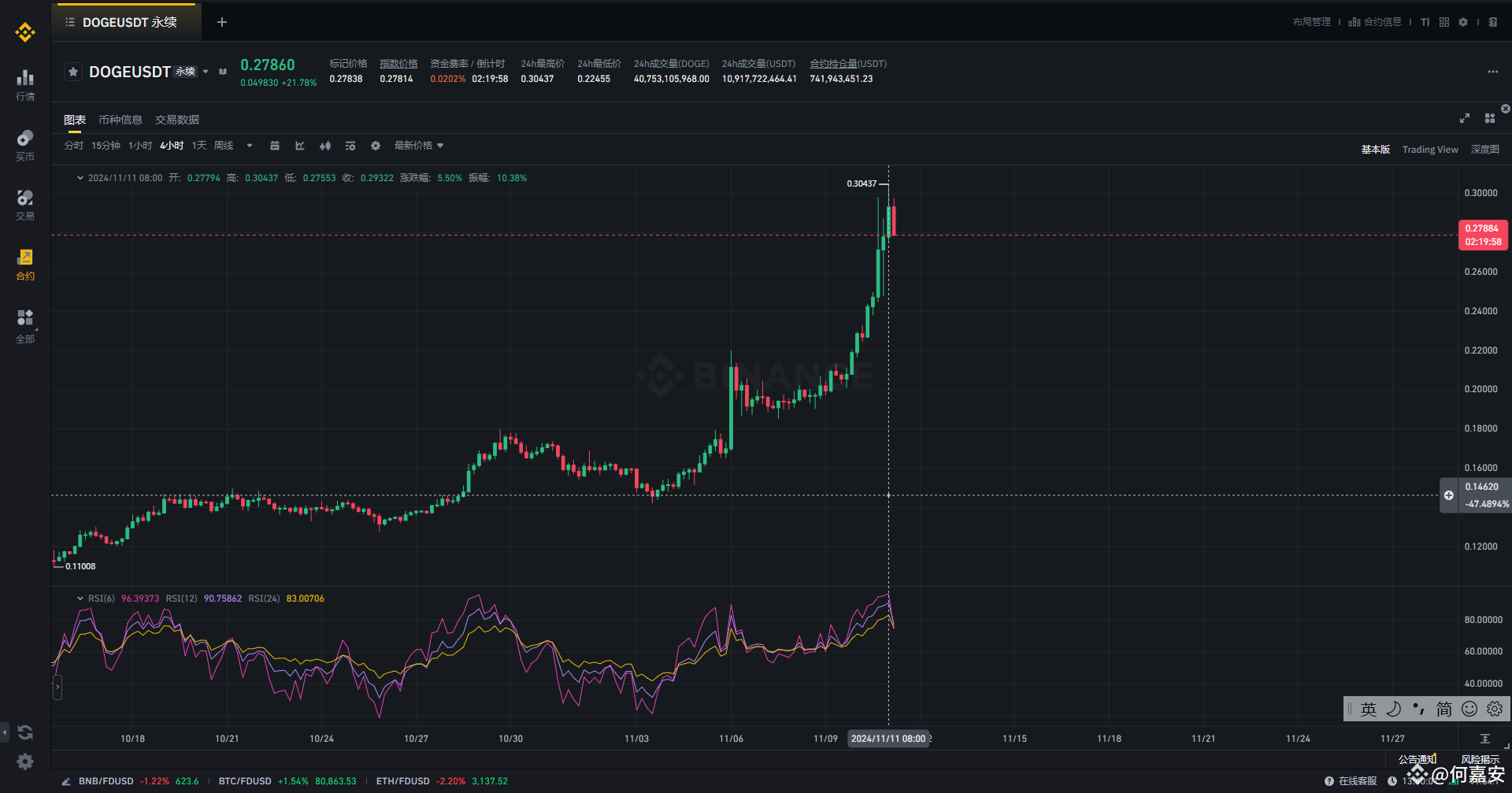Open chart widgets layout icon
The image size is (1512, 793).
click(x=1490, y=118)
